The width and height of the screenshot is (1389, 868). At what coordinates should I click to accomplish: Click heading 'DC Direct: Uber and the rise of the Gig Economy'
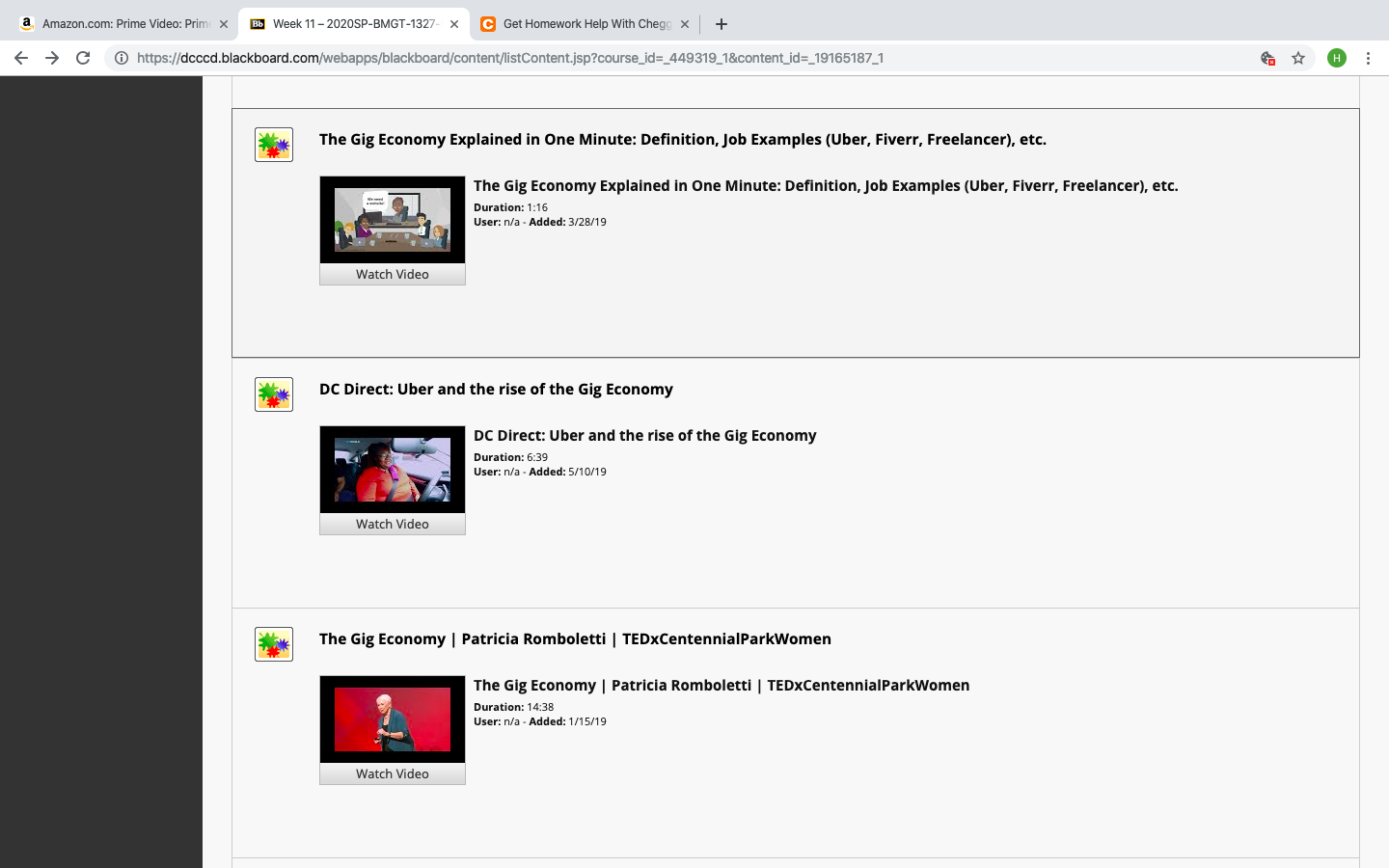tap(496, 390)
